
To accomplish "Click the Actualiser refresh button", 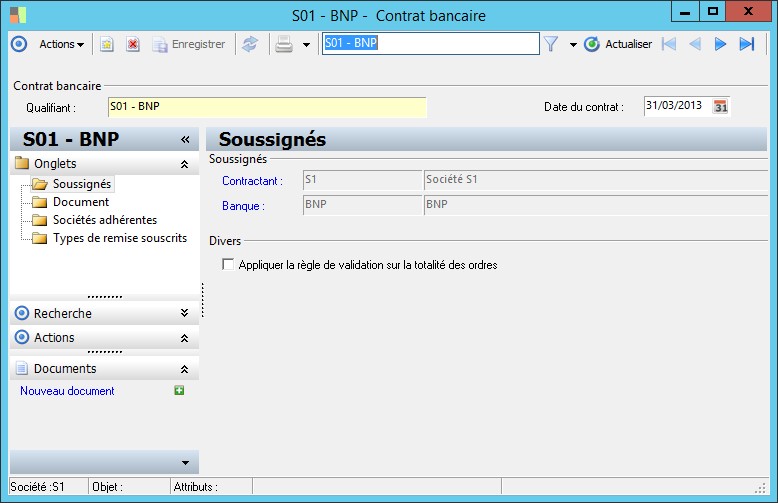I will [618, 44].
